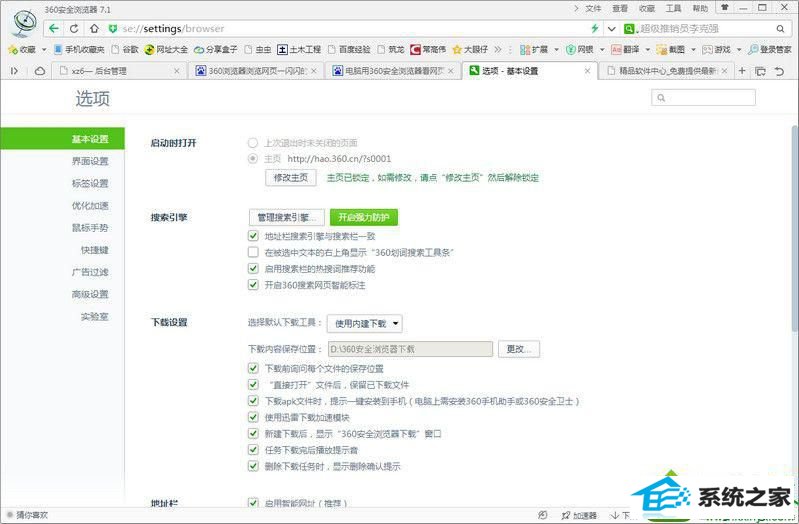Click the magnifier in the search box
The width and height of the screenshot is (799, 524).
click(780, 29)
